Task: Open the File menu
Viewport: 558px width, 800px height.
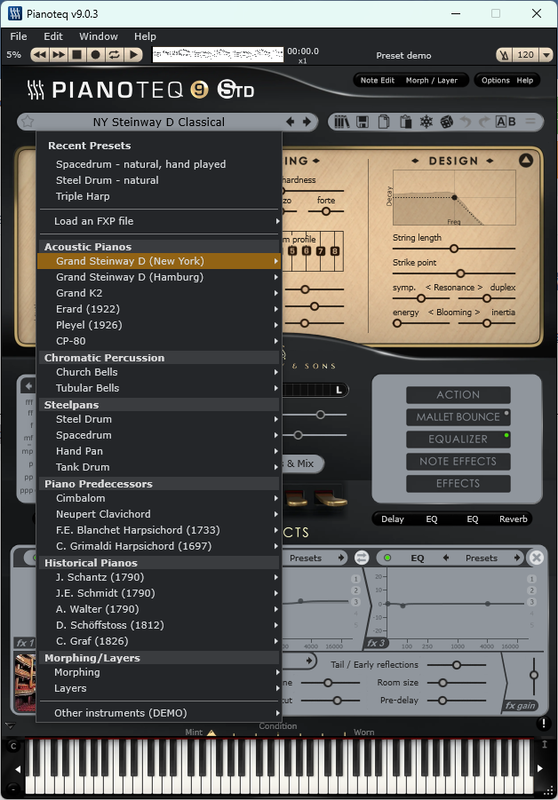Action: point(18,36)
